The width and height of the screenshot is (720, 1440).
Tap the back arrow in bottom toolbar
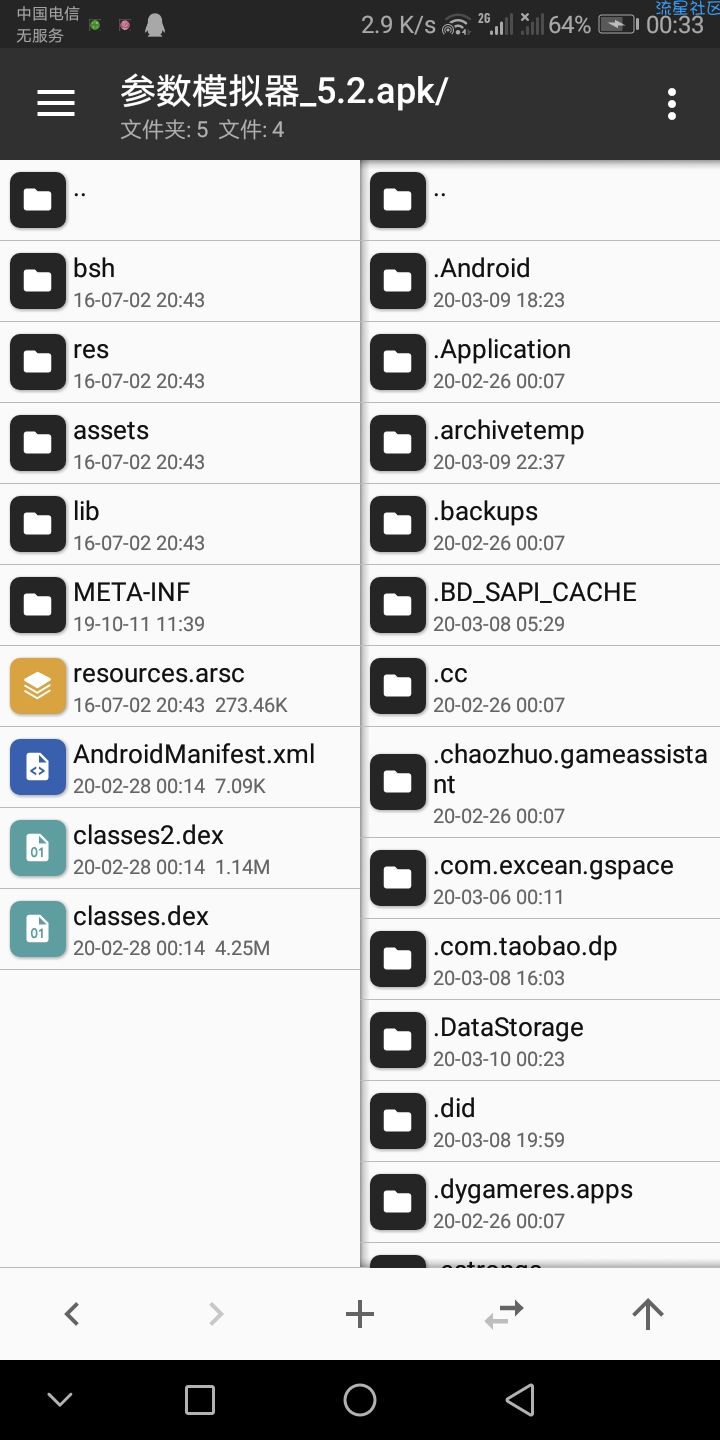[72, 1314]
